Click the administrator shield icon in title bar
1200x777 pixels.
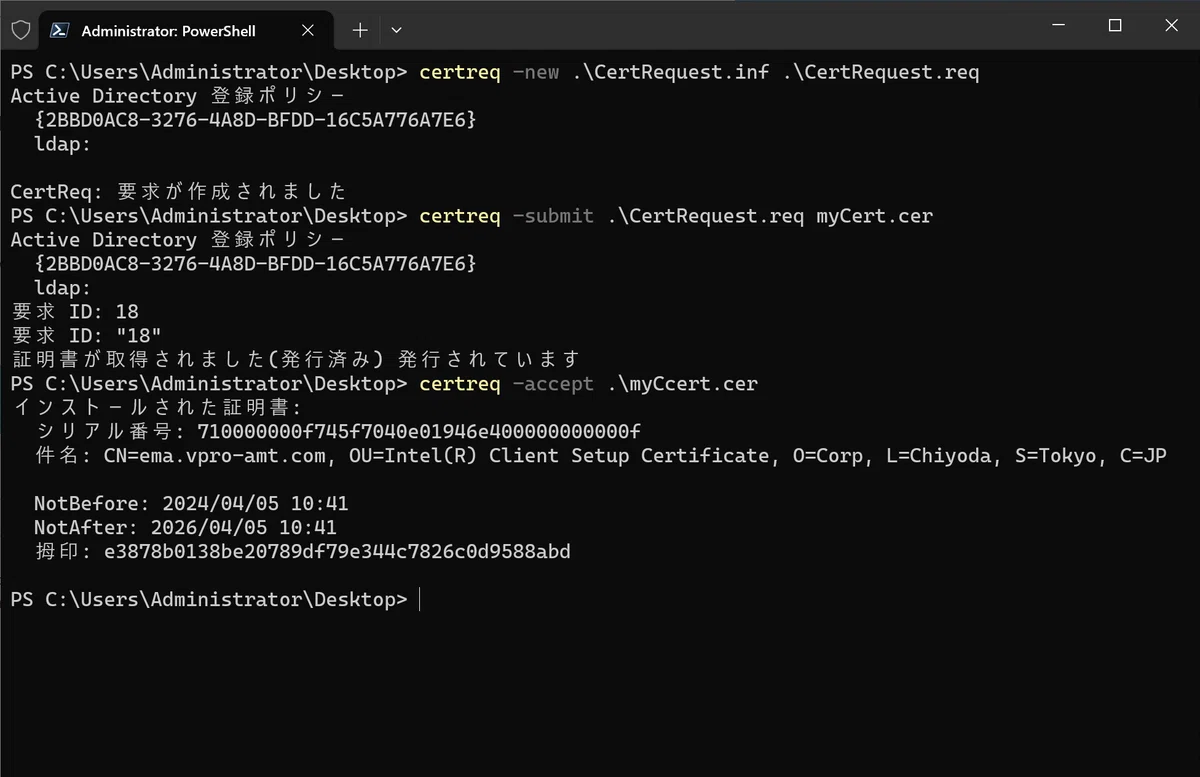(21, 30)
